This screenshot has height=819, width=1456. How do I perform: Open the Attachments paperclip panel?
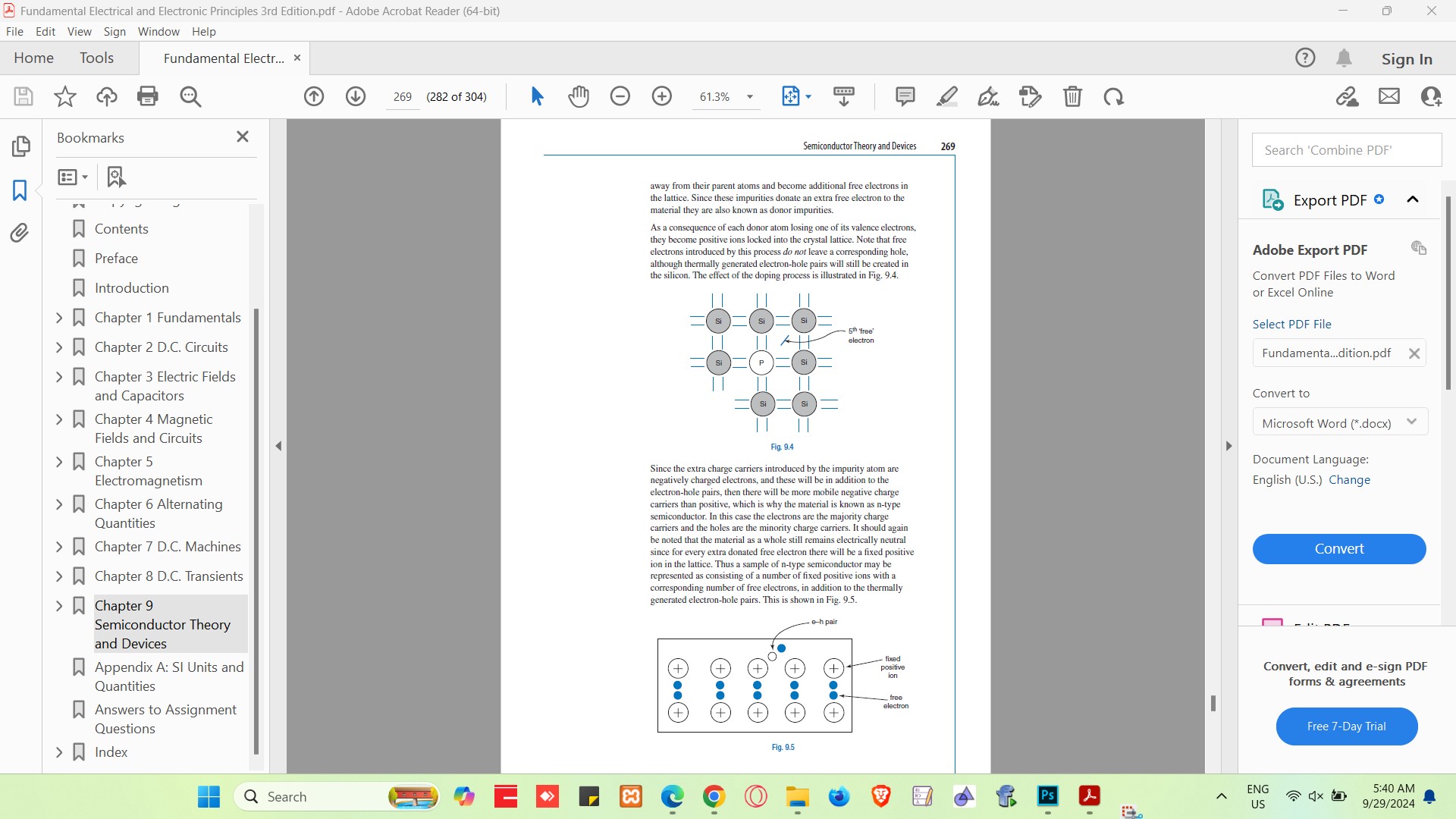pos(20,233)
